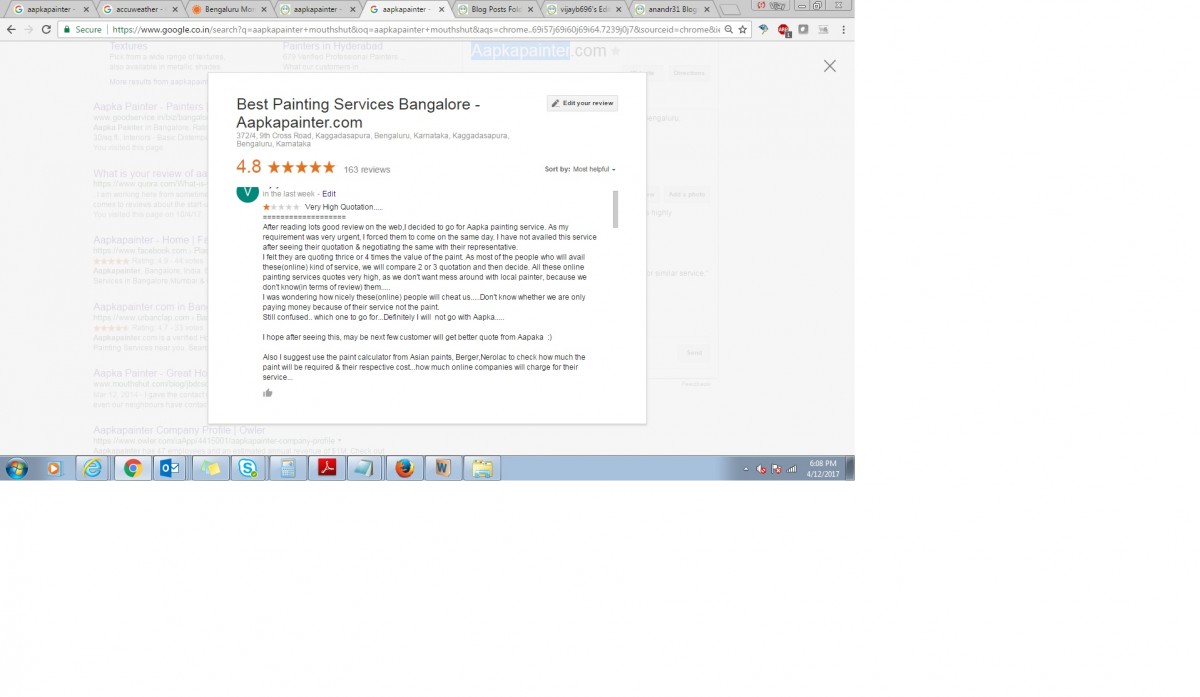Switch to the Blog Posts tab
Viewport: 1200px width, 697px height.
494,9
